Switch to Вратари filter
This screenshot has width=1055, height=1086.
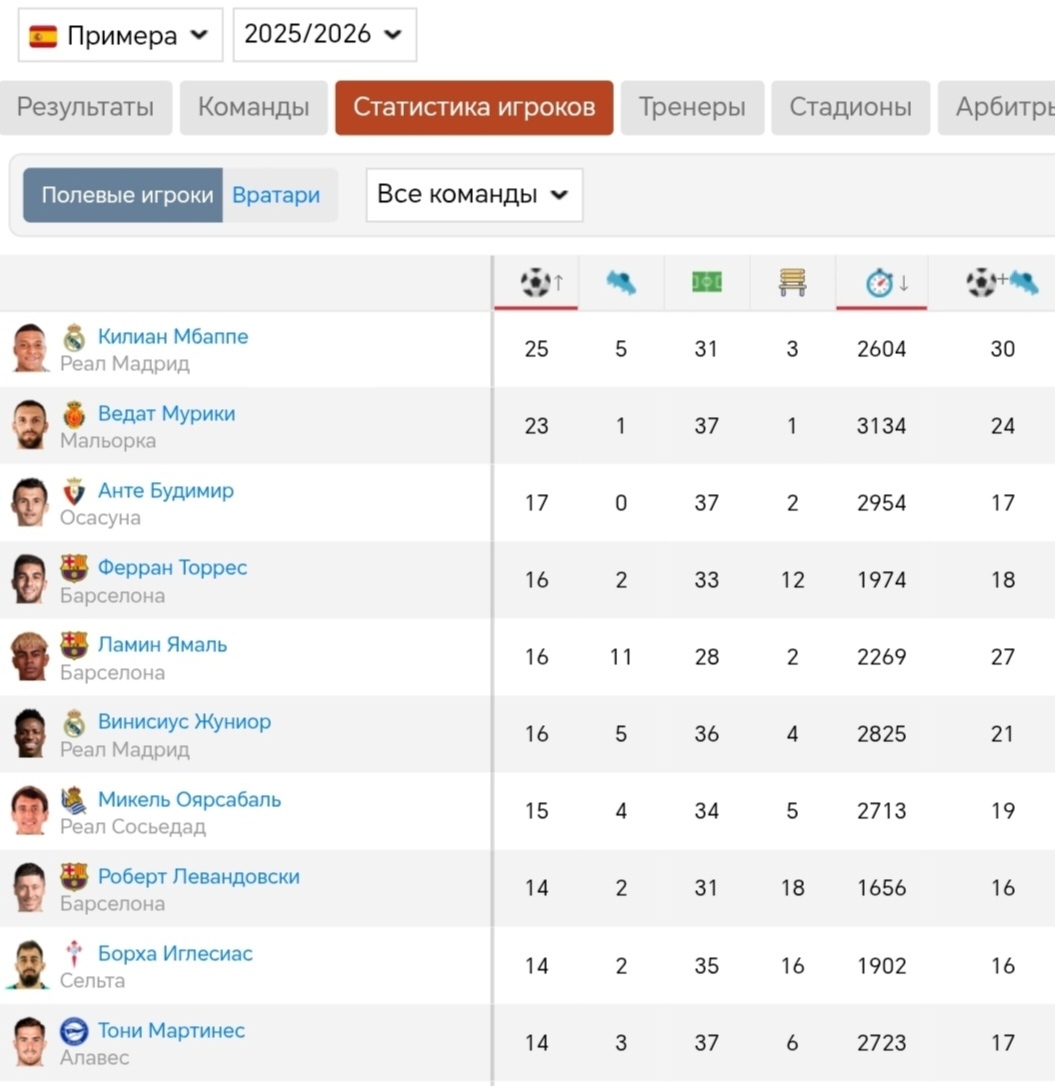tap(276, 195)
